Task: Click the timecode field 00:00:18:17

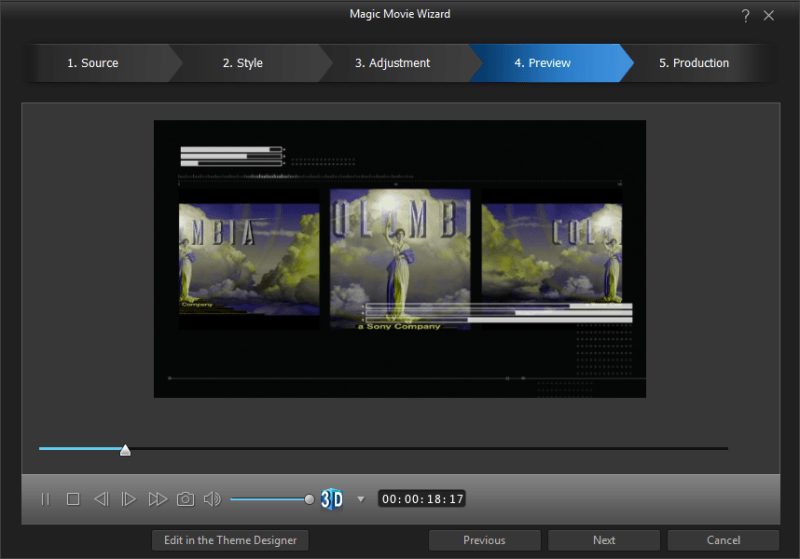Action: click(422, 499)
